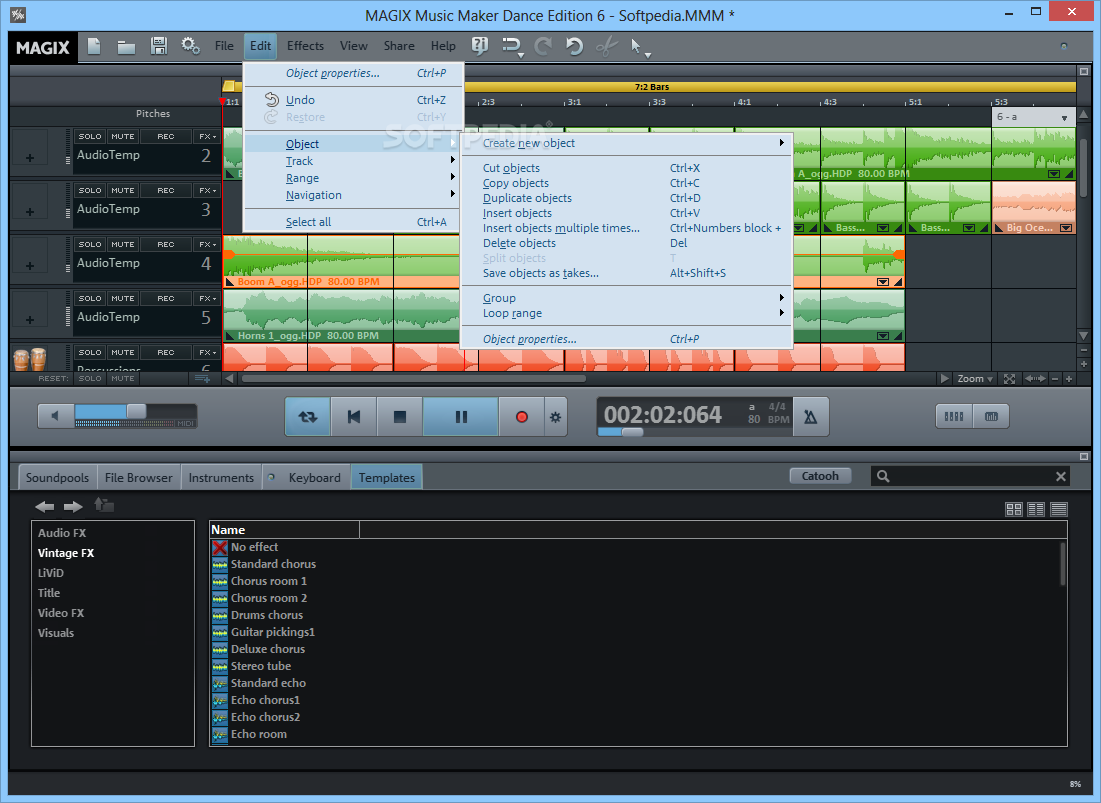Open the Zoom dropdown
Image resolution: width=1101 pixels, height=803 pixels.
pyautogui.click(x=975, y=379)
